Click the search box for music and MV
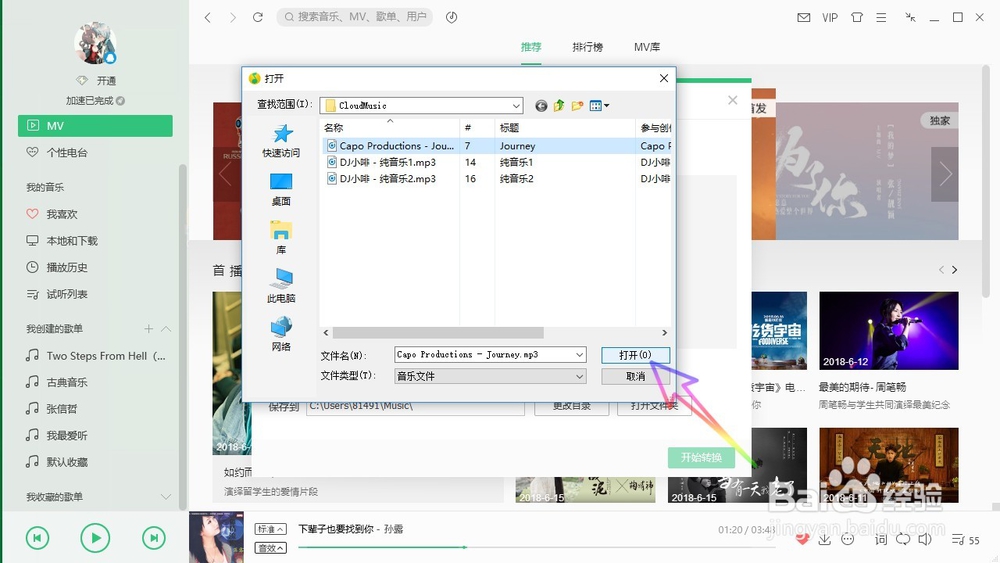The height and width of the screenshot is (563, 1000). (355, 17)
